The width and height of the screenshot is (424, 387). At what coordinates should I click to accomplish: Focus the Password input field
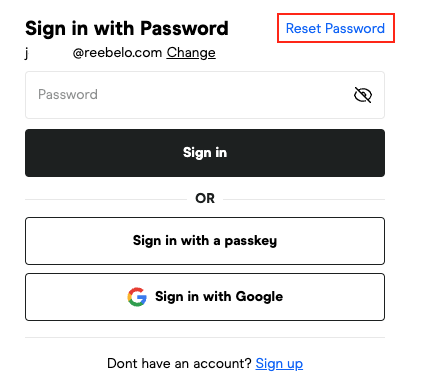pos(205,95)
